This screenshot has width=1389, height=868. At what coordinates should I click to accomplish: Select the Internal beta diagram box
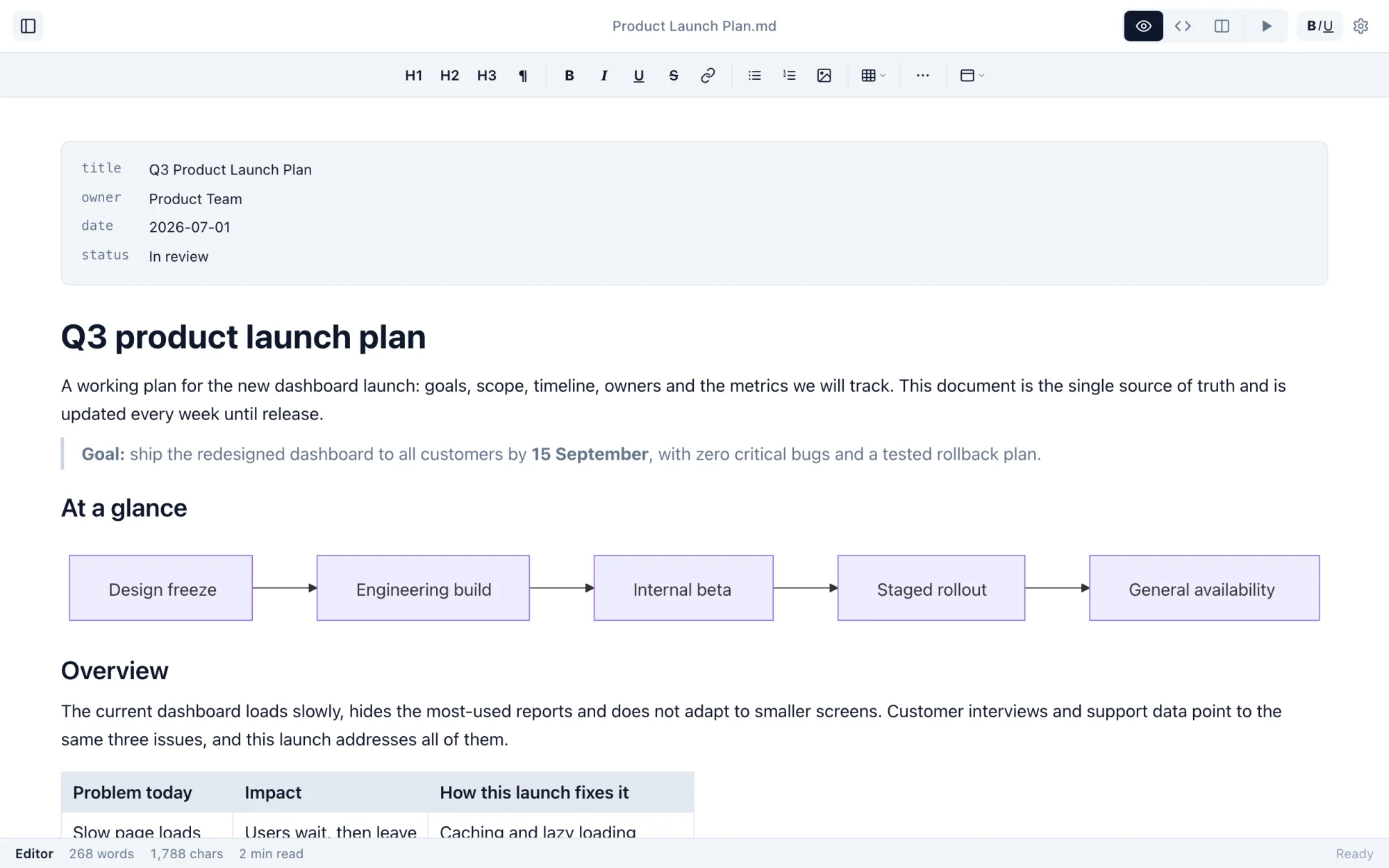pyautogui.click(x=683, y=588)
